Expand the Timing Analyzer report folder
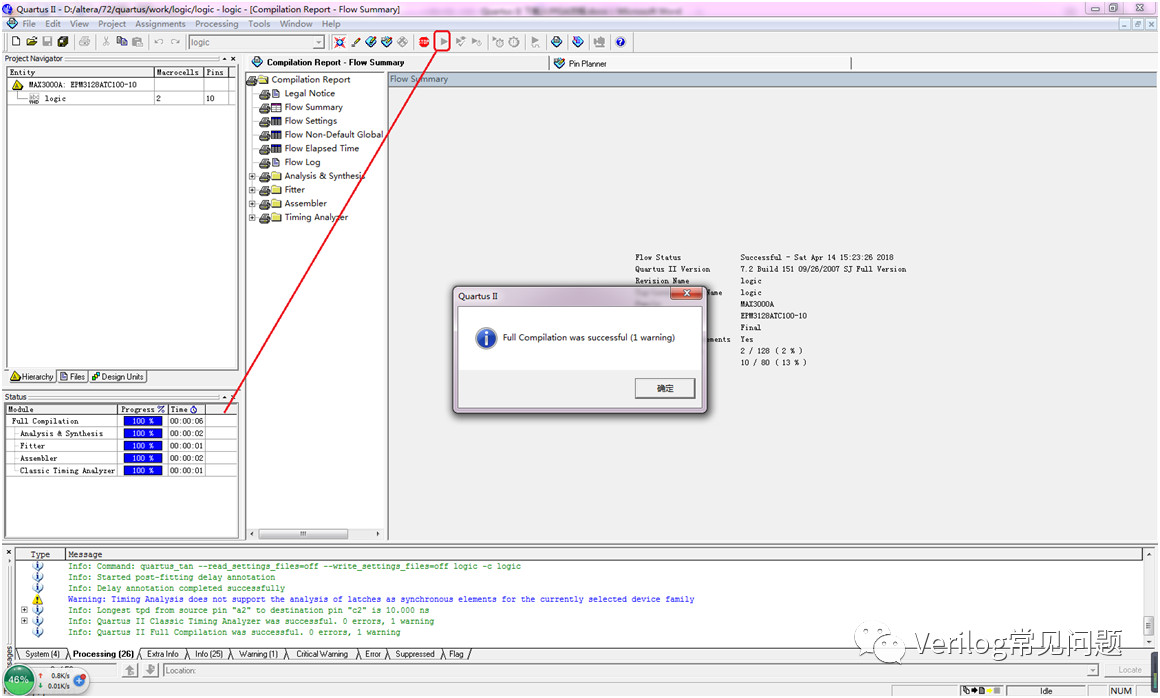This screenshot has height=698, width=1160. [252, 217]
